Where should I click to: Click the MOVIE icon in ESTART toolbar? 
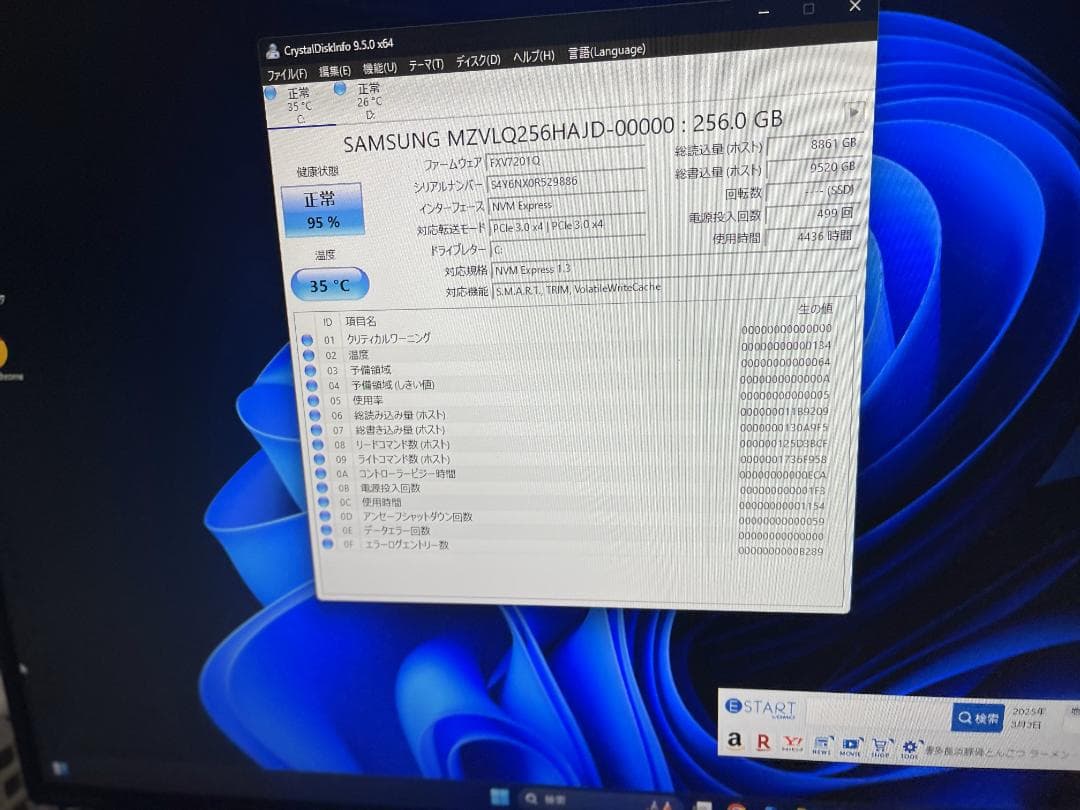[850, 744]
